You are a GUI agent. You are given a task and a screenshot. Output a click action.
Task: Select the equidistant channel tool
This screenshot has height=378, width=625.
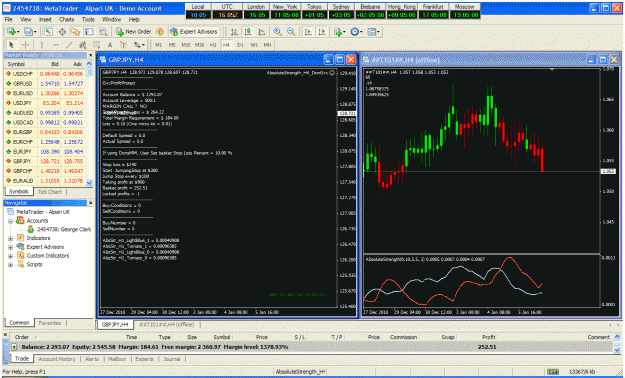pos(83,45)
